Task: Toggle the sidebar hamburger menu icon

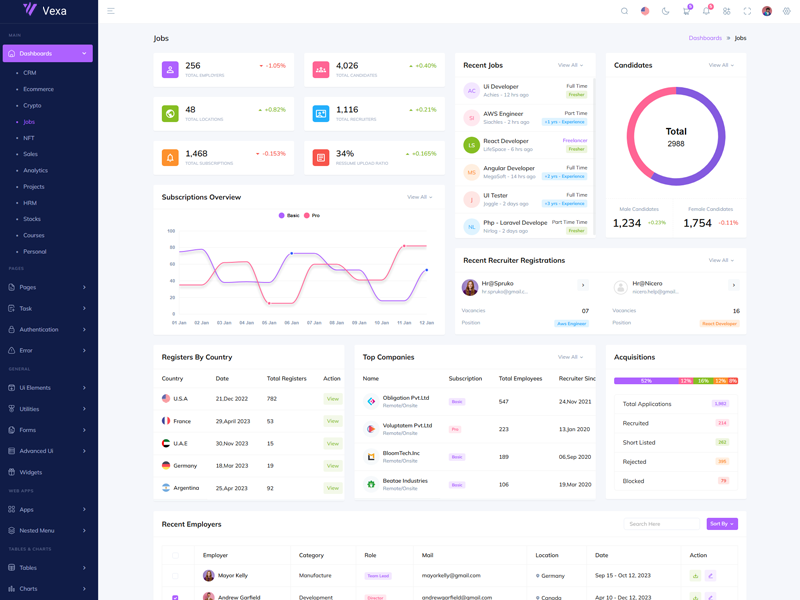Action: [111, 11]
